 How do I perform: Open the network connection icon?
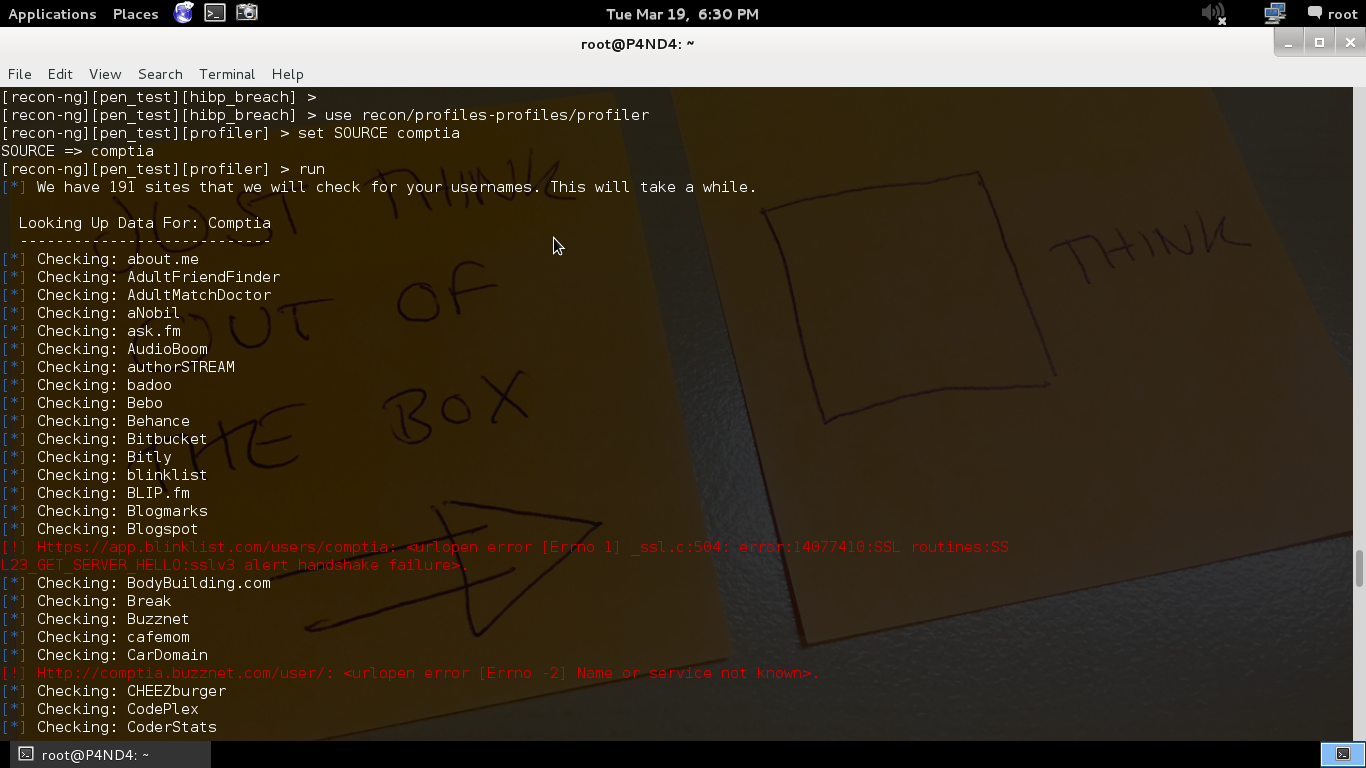pos(1274,13)
